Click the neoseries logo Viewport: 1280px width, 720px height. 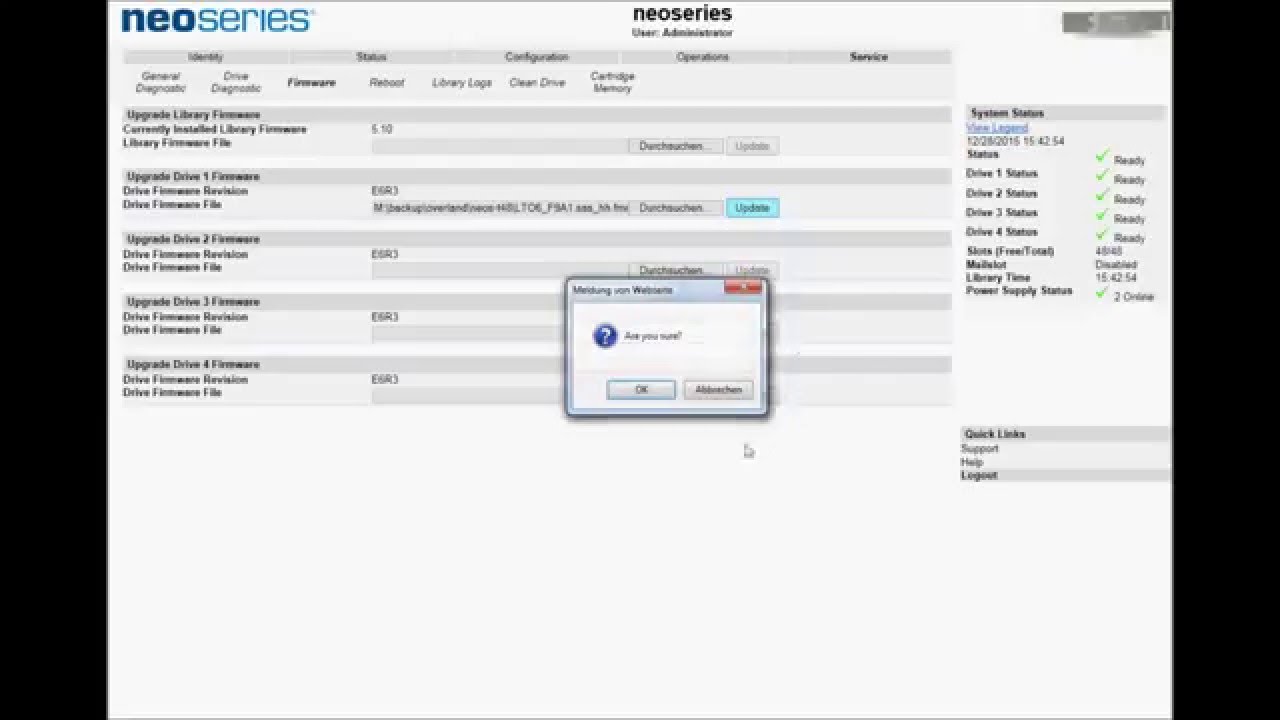[x=217, y=19]
